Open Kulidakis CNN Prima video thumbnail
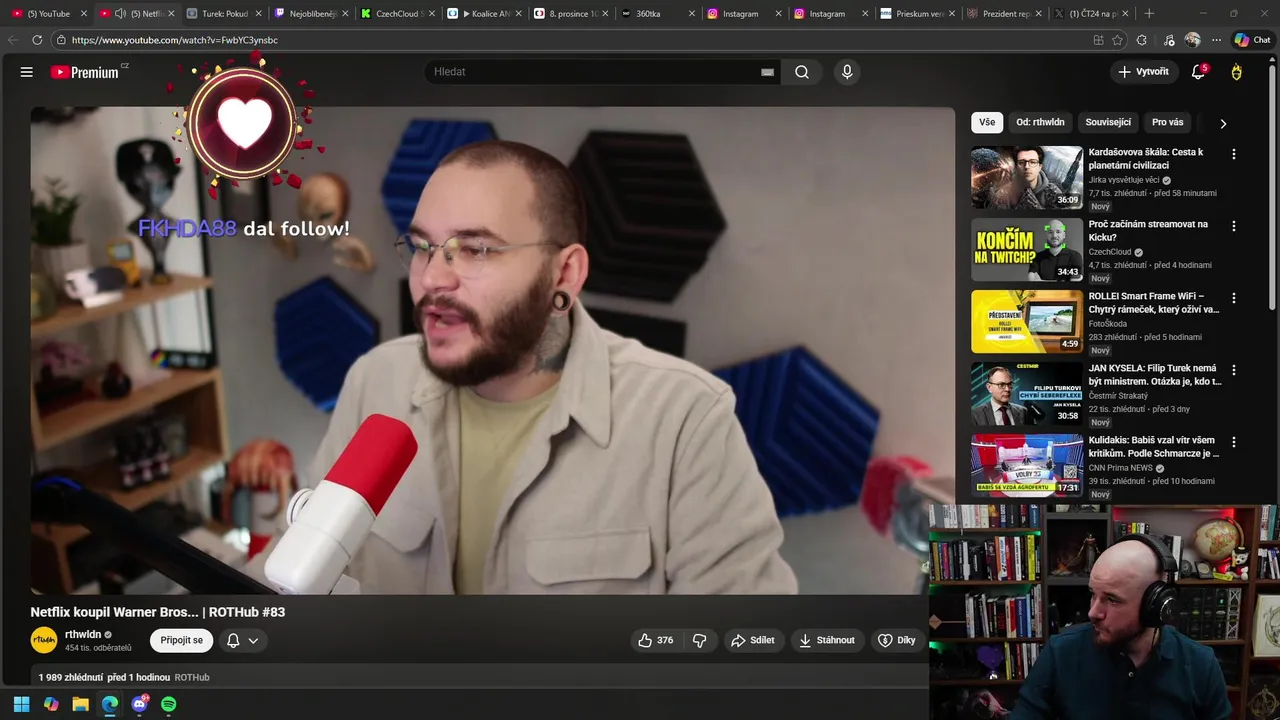This screenshot has width=1280, height=720. (x=1027, y=466)
